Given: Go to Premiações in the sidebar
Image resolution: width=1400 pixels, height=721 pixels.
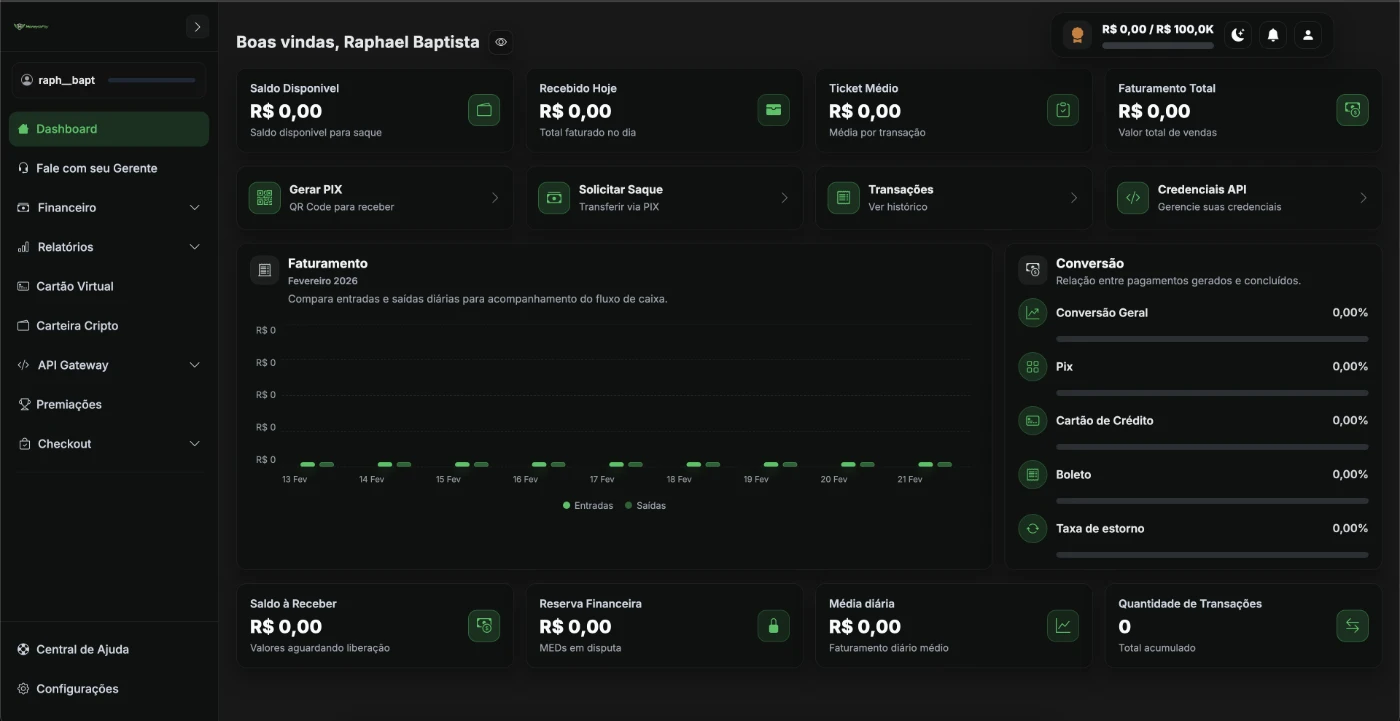Looking at the screenshot, I should (69, 404).
